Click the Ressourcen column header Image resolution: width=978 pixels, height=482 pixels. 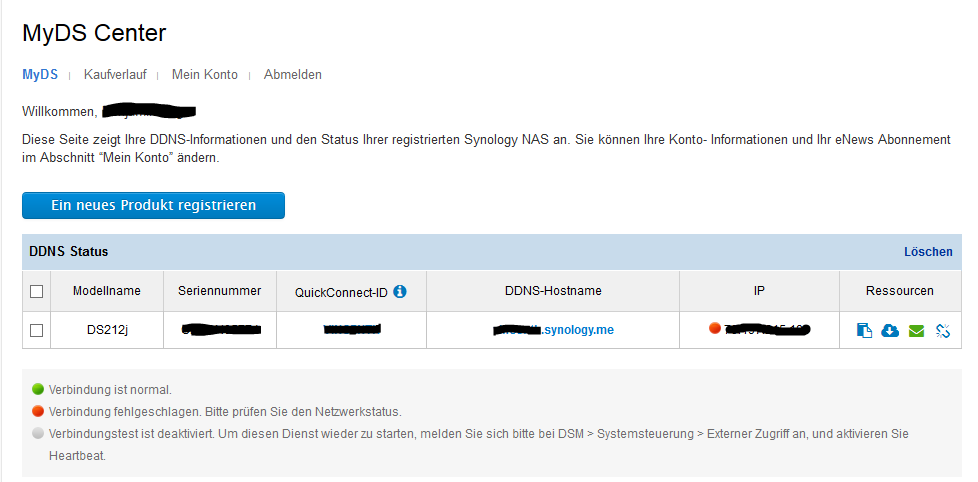(899, 291)
